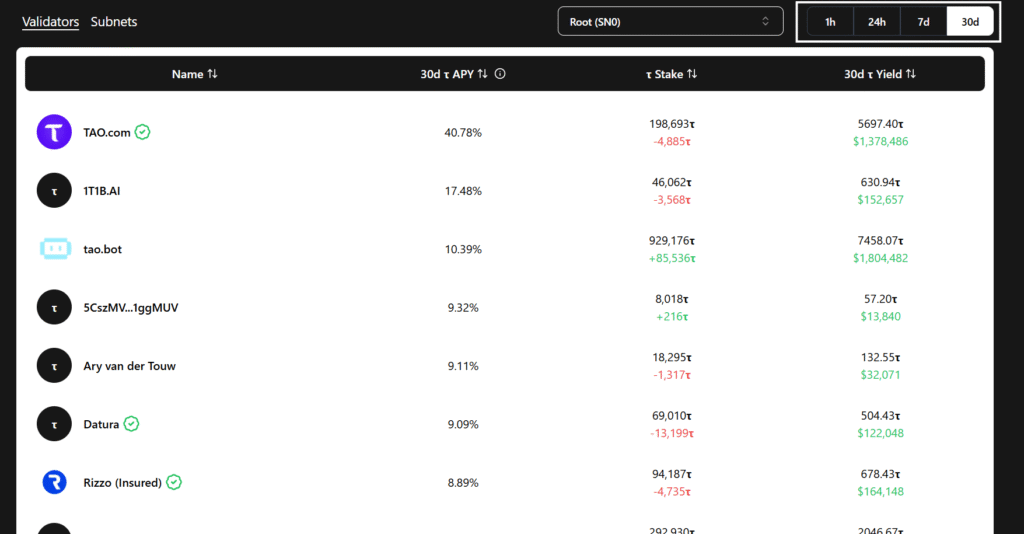Image resolution: width=1024 pixels, height=534 pixels.
Task: Sort validators by Name column
Action: (194, 74)
